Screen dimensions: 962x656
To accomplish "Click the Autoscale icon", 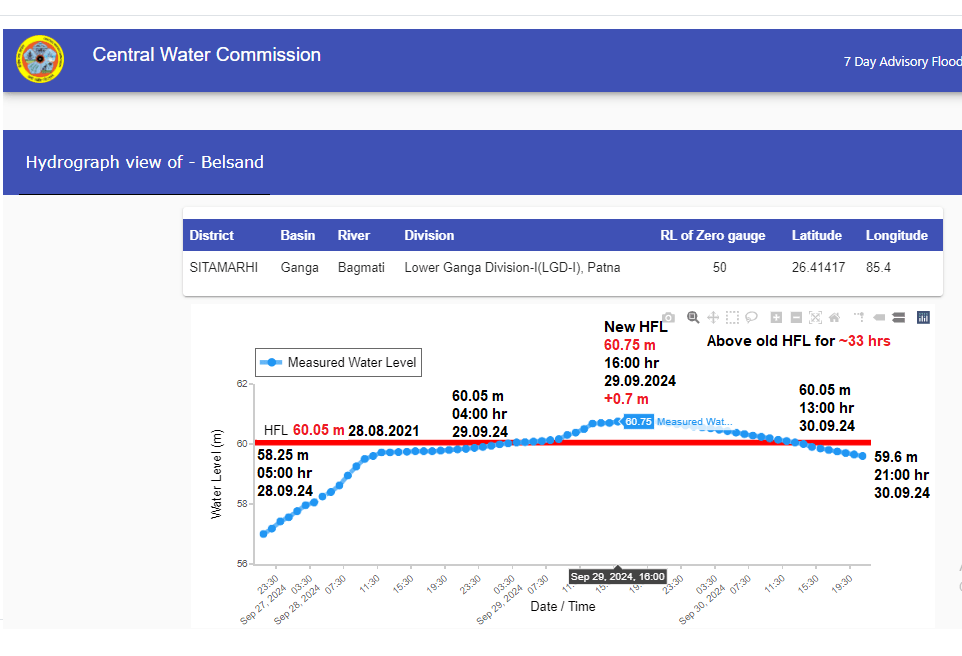I will (815, 317).
